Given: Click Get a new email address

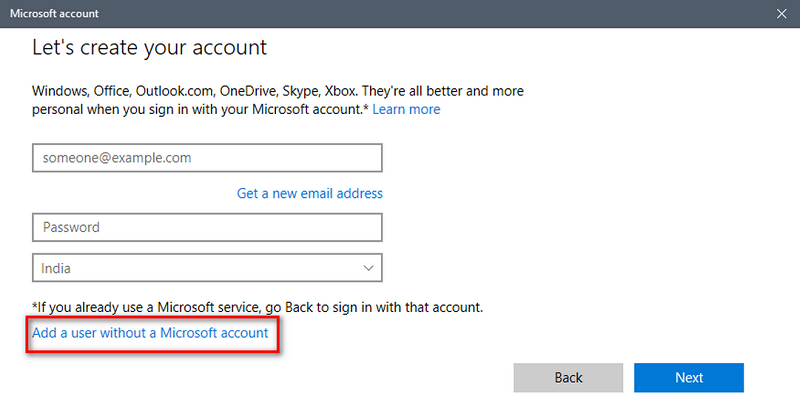Looking at the screenshot, I should [x=310, y=193].
